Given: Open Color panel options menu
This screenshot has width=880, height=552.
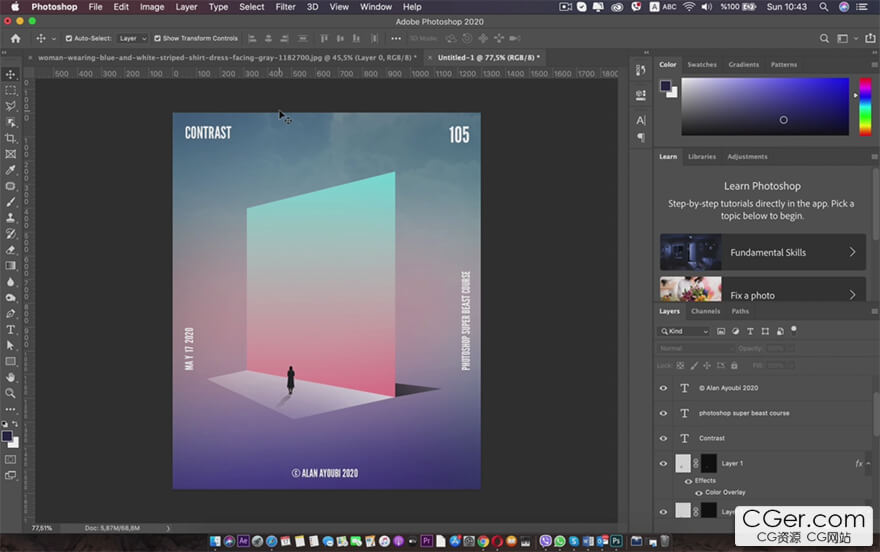Looking at the screenshot, I should click(874, 65).
